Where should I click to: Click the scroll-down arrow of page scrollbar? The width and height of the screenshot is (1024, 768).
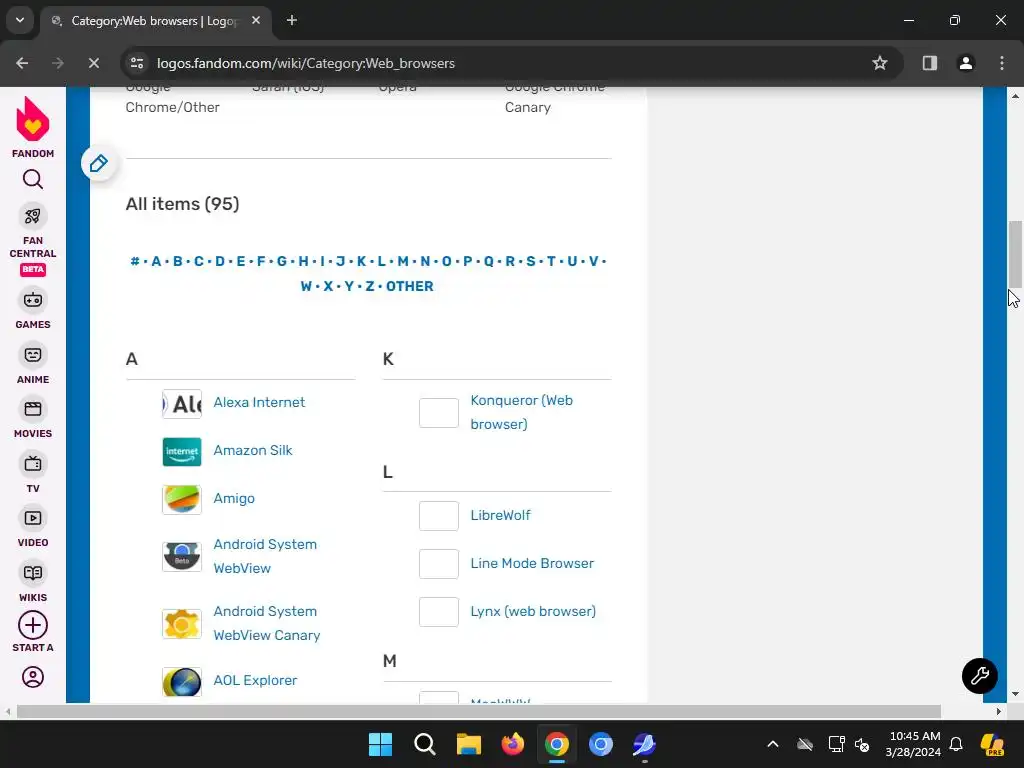pos(1015,694)
